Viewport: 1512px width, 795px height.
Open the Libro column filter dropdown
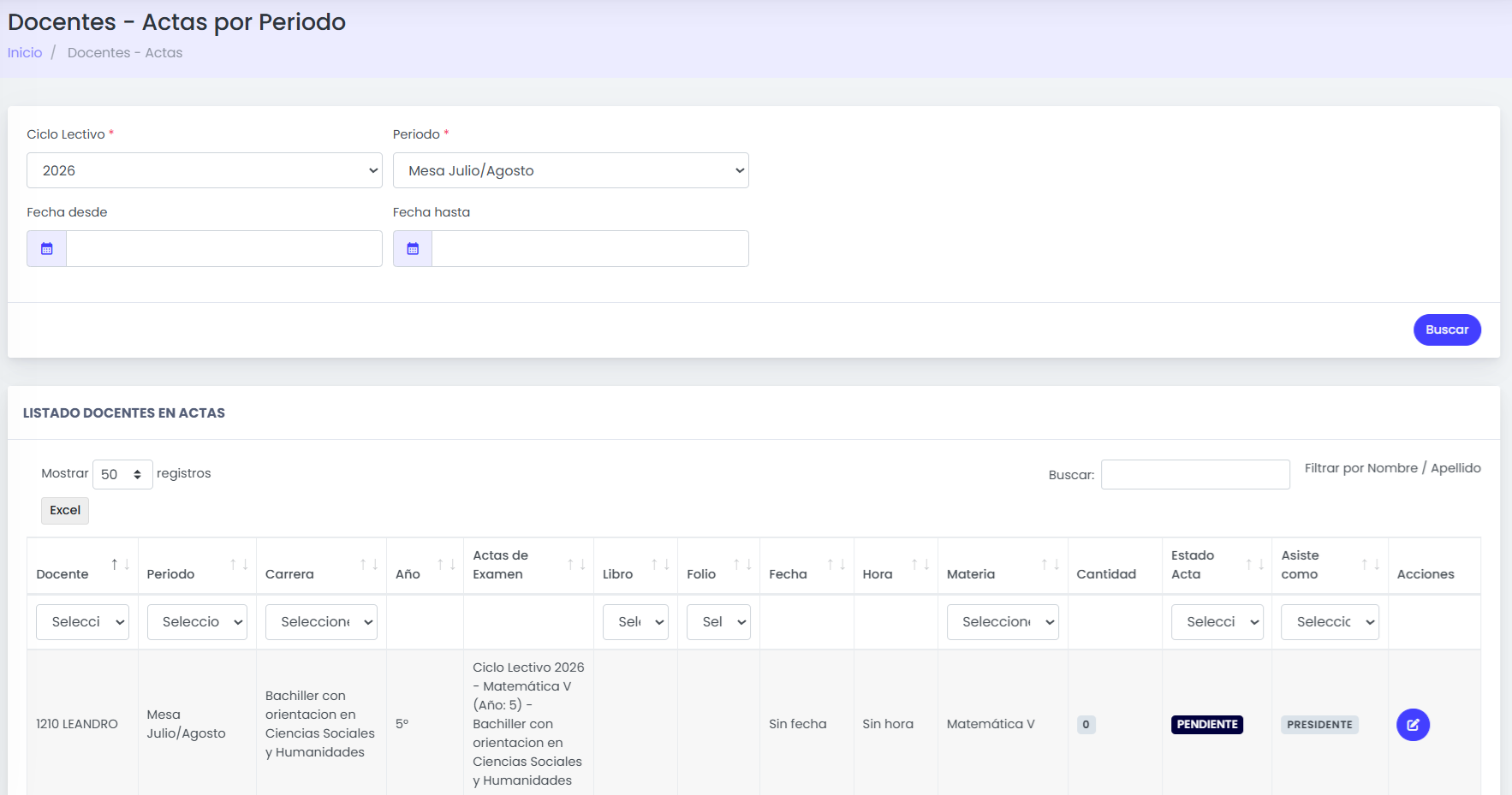635,622
